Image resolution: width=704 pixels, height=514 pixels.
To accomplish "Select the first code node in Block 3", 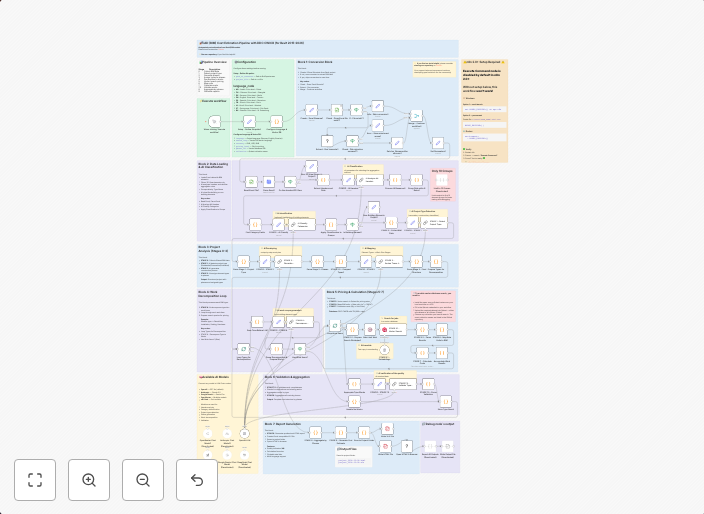I will click(x=243, y=262).
